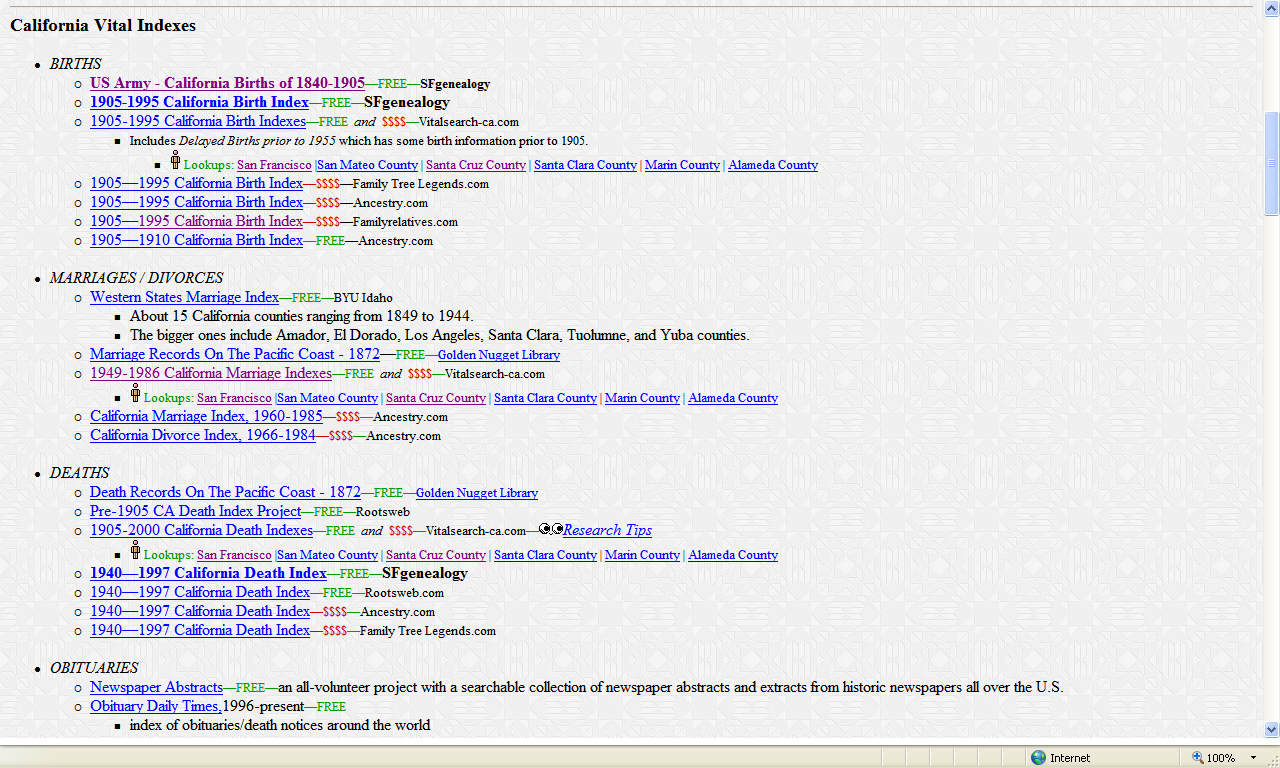Open the Family Tree Legends California Birth Index link
Screen dimensions: 1280x768
coord(196,183)
